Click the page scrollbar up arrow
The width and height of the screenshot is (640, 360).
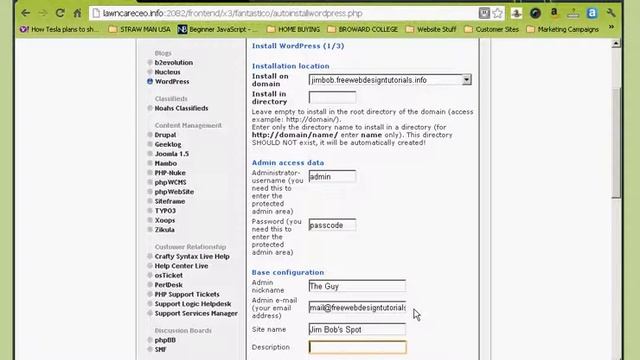point(616,43)
